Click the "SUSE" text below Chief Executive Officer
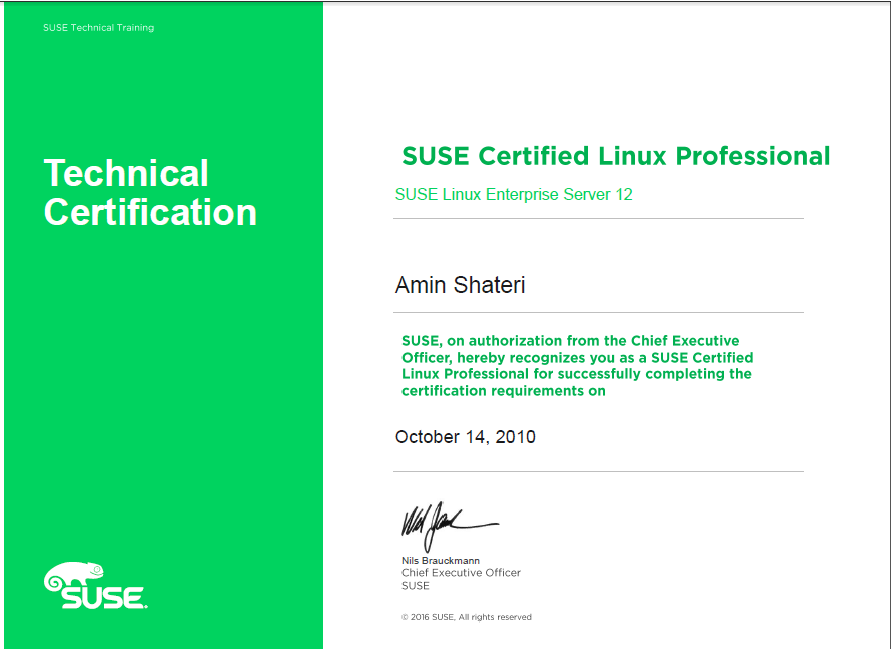 click(415, 586)
